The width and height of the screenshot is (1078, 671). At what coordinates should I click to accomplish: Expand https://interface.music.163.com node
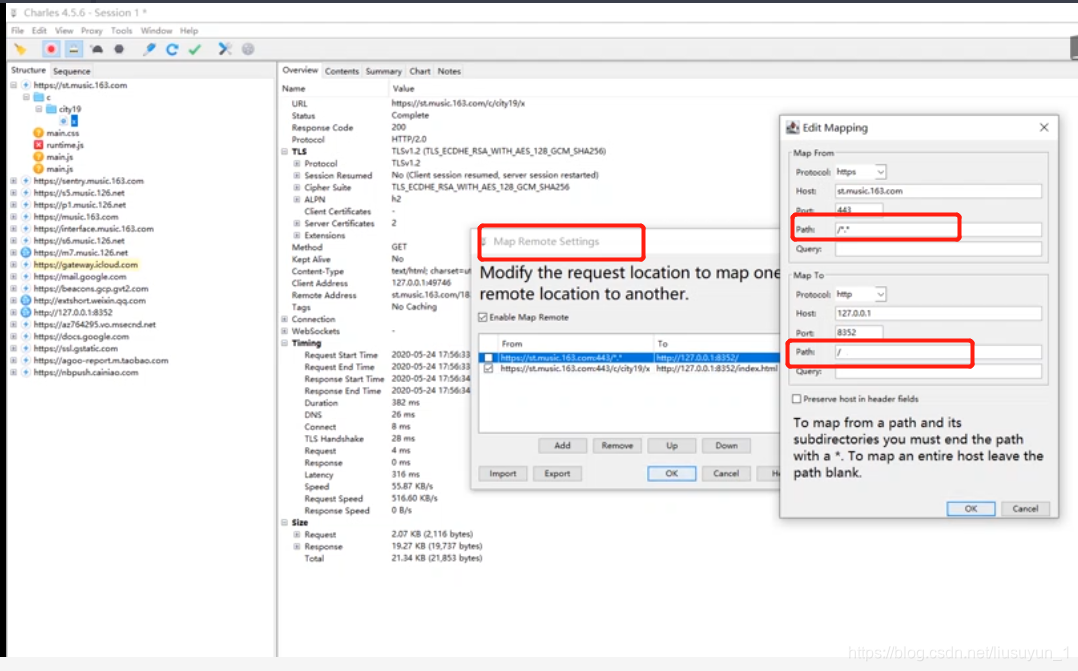[13, 229]
